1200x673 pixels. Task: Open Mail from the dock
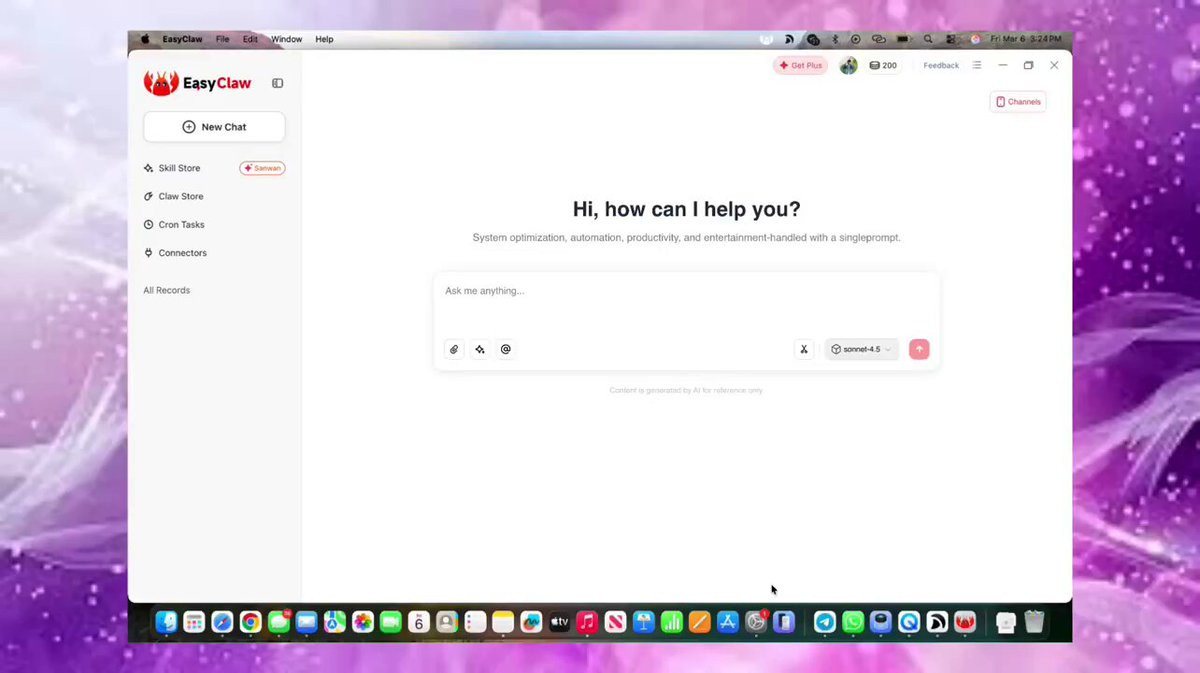306,622
